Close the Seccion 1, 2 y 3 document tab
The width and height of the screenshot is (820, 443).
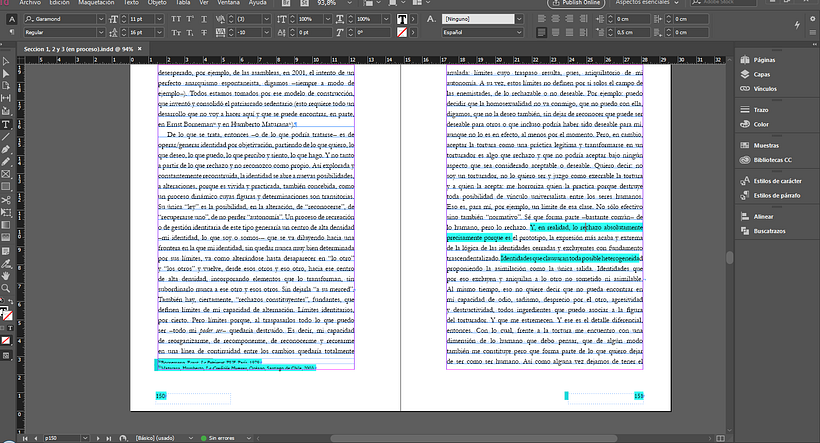click(x=140, y=49)
